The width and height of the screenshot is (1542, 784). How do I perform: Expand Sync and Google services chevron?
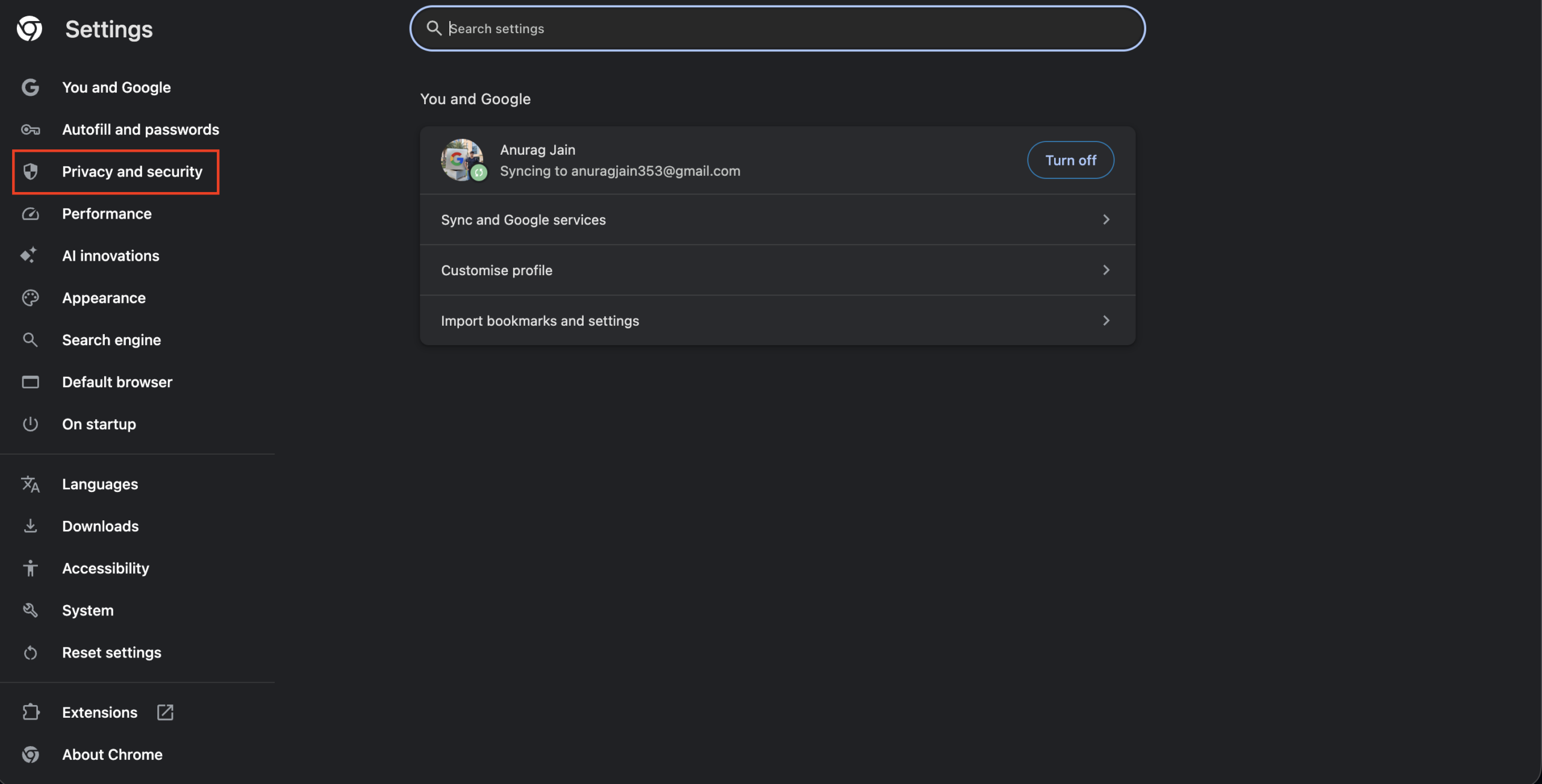click(x=1106, y=220)
